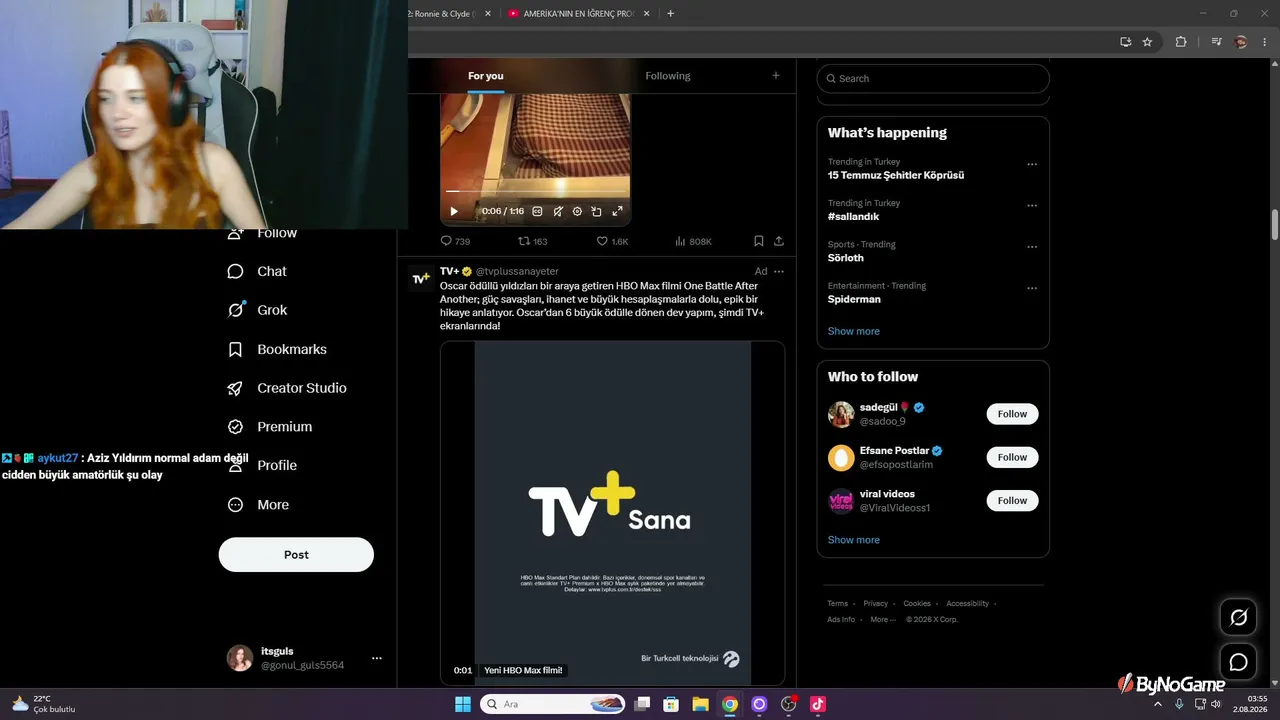Open TikTok from the taskbar
This screenshot has height=720, width=1280.
(818, 704)
